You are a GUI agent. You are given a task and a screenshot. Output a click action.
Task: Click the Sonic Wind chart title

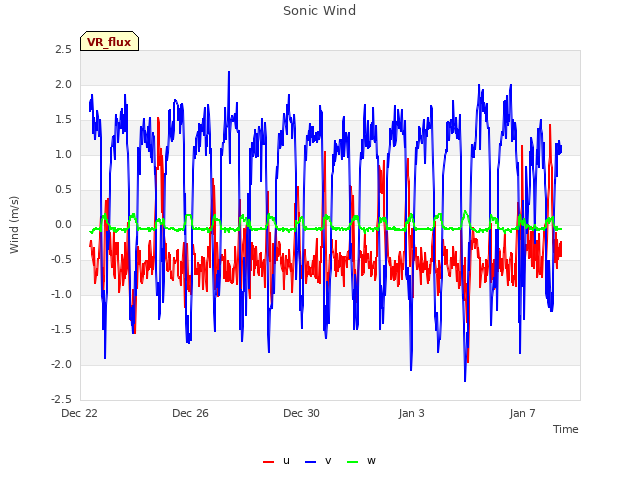pos(320,11)
